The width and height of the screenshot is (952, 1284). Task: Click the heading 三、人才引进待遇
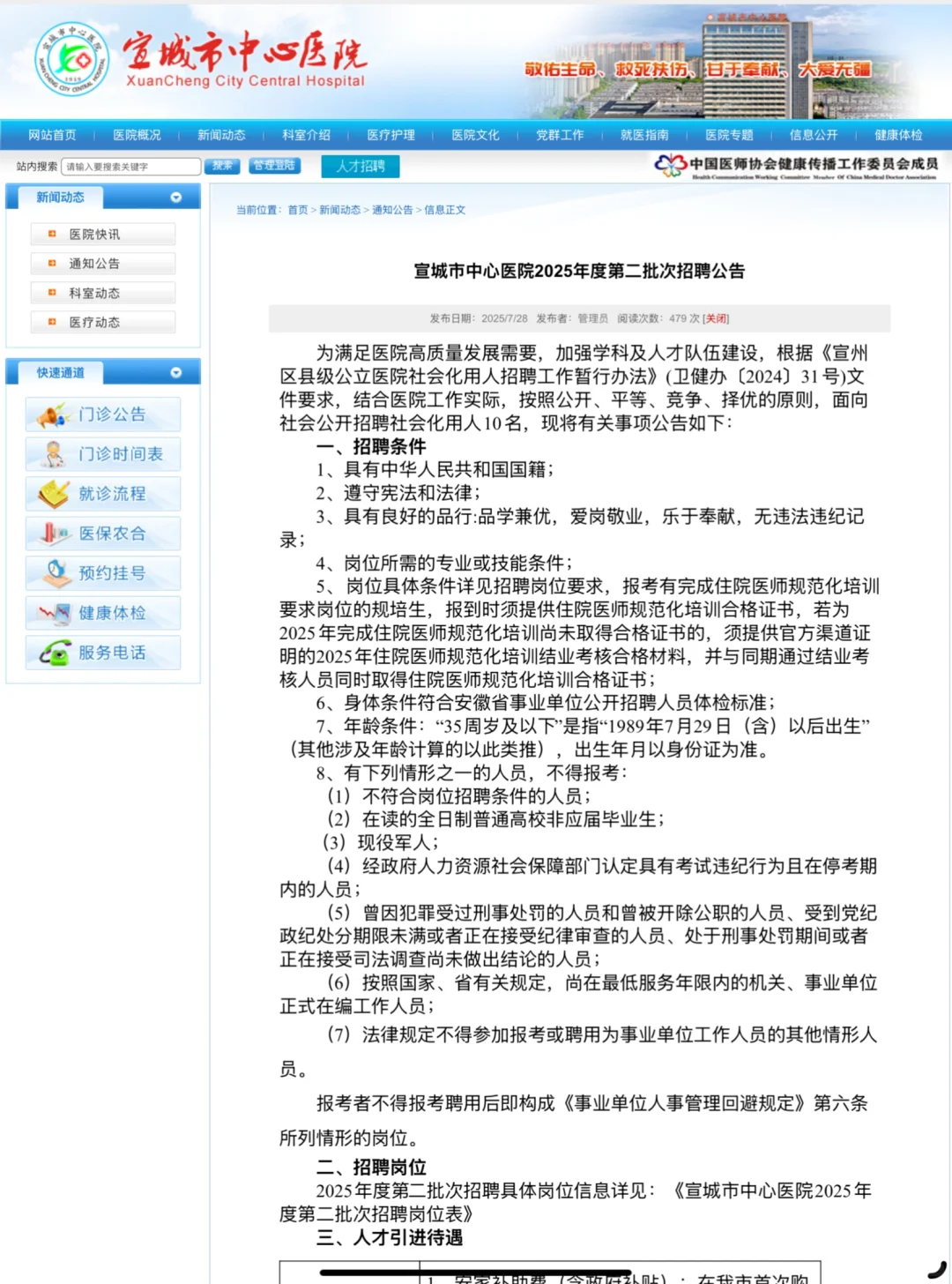pos(390,1237)
